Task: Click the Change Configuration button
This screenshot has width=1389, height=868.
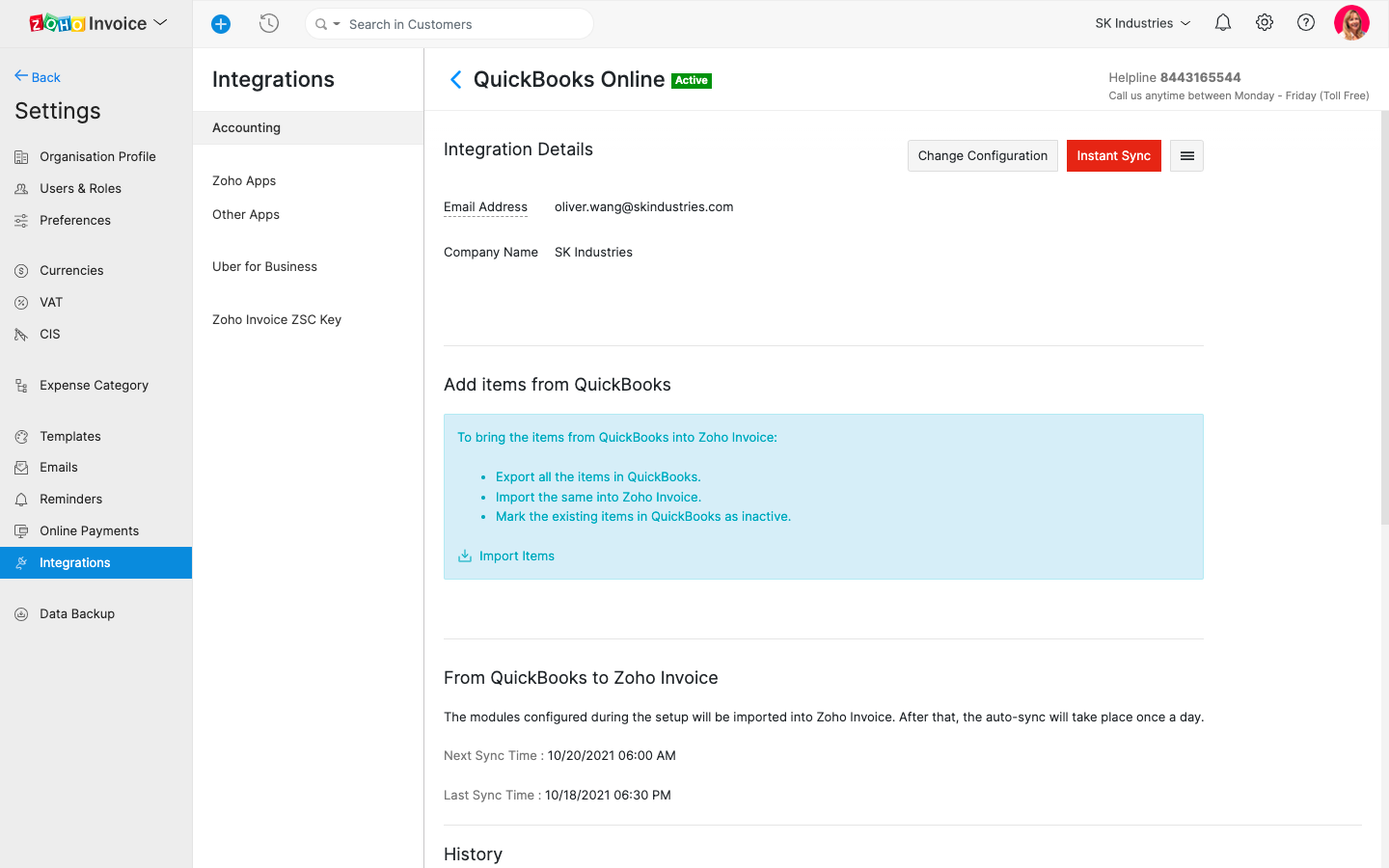Action: tap(982, 156)
